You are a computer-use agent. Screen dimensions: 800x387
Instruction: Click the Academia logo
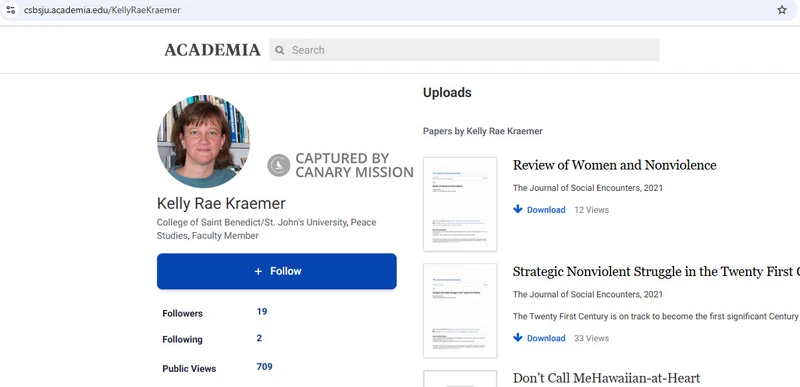coord(212,50)
